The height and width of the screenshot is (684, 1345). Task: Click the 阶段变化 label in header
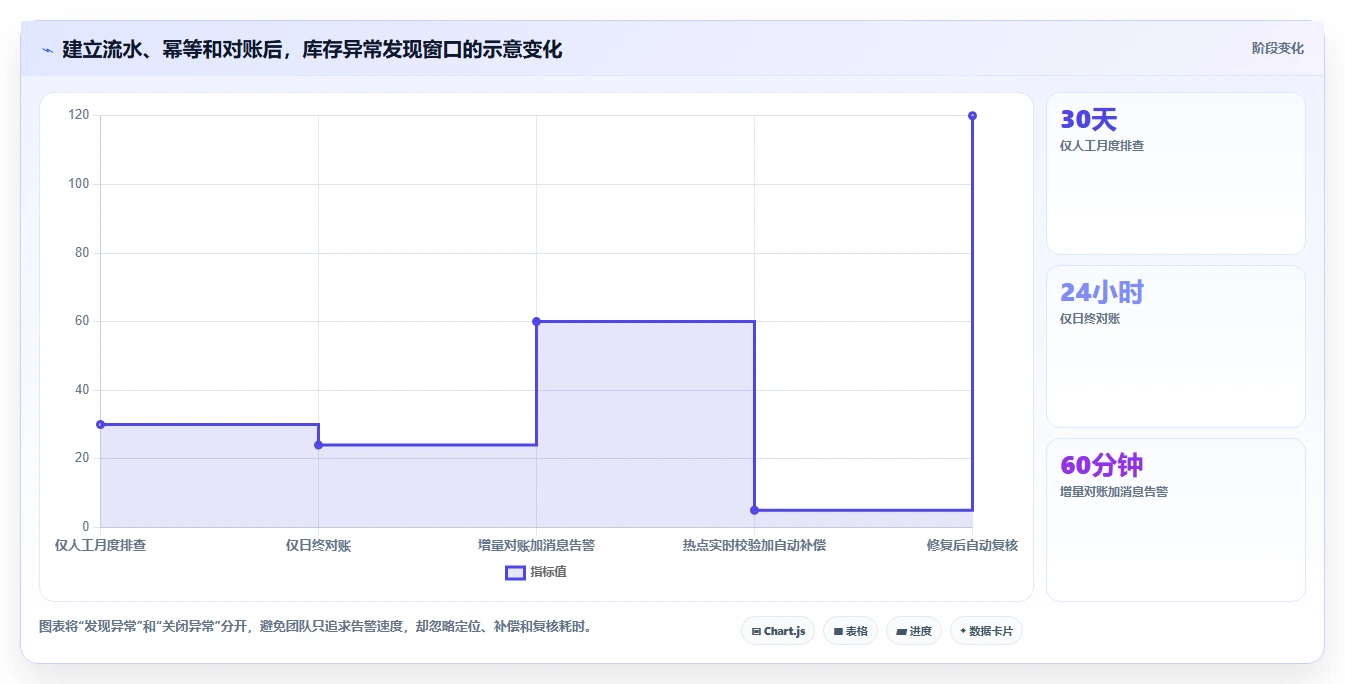coord(1277,48)
